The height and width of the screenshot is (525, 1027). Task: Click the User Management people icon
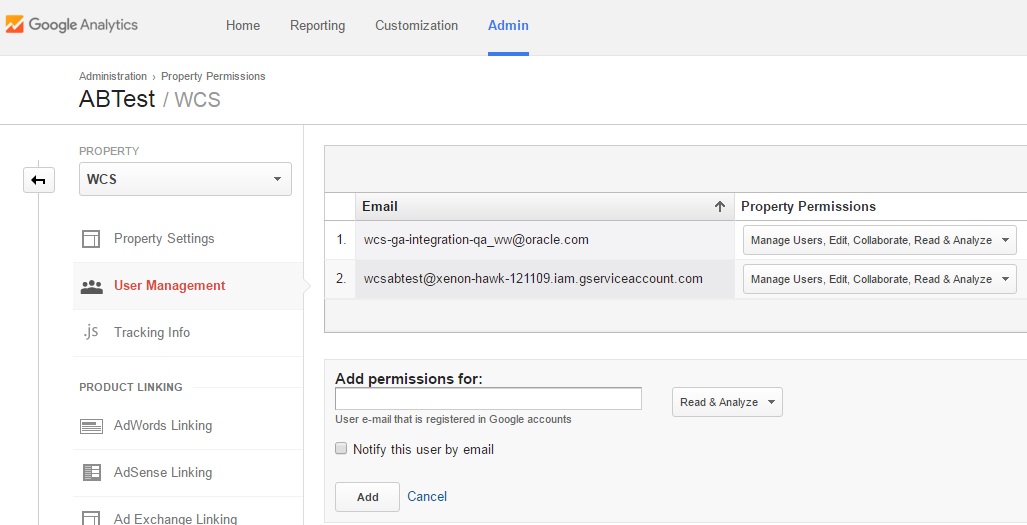pos(92,286)
